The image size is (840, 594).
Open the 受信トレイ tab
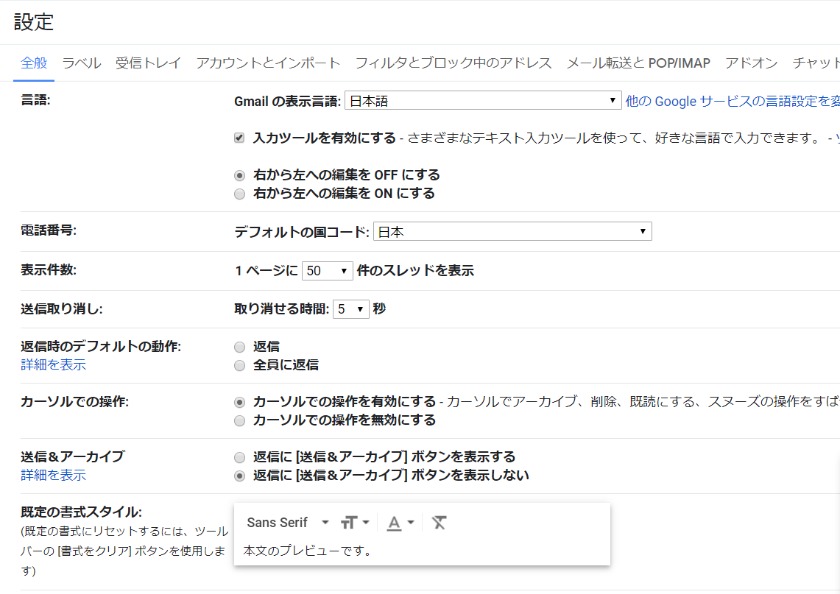point(148,63)
